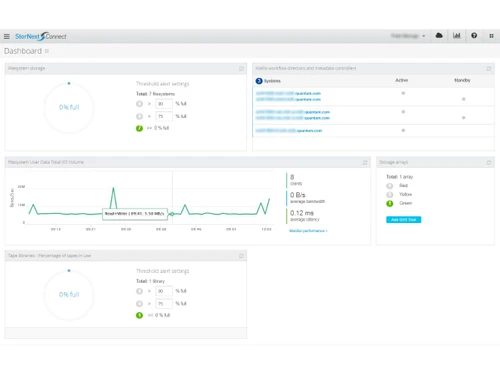Open the blurred user account dropdown in the header
The width and height of the screenshot is (500, 375).
click(408, 36)
